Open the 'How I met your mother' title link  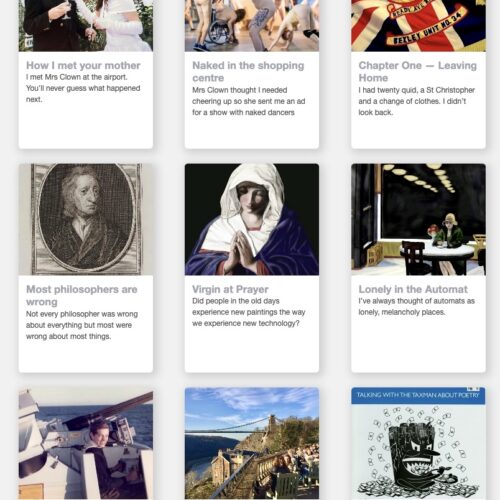pos(83,65)
